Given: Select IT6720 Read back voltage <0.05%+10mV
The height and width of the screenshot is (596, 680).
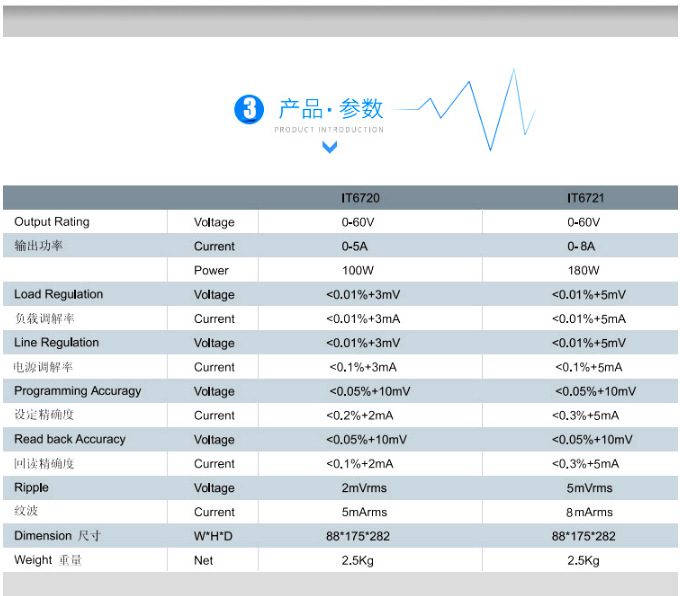Looking at the screenshot, I should click(x=366, y=439).
